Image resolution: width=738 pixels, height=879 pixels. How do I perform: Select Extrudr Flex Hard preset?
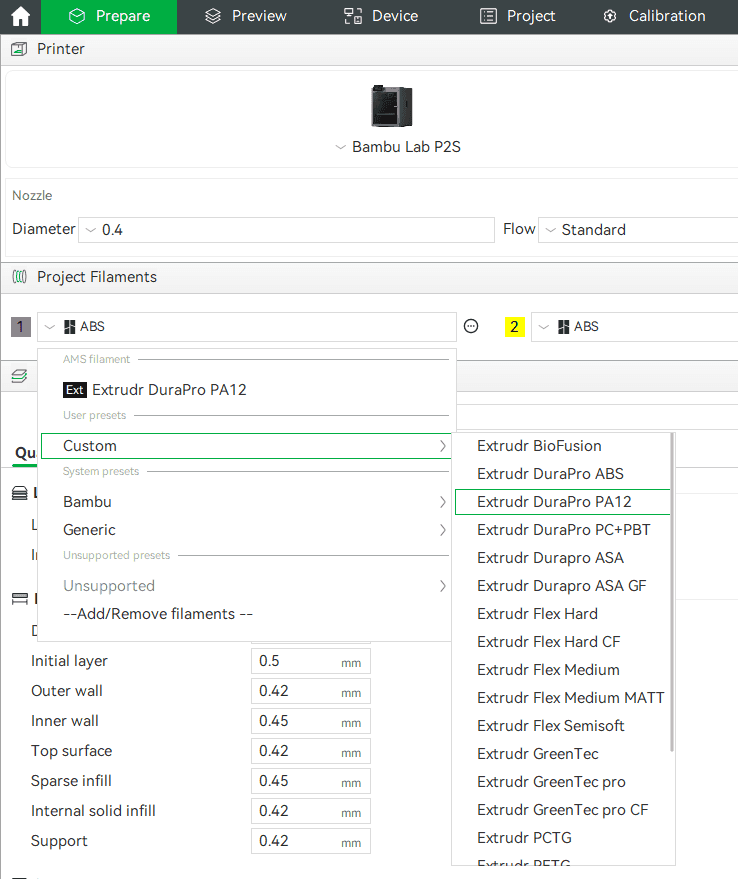(x=562, y=614)
